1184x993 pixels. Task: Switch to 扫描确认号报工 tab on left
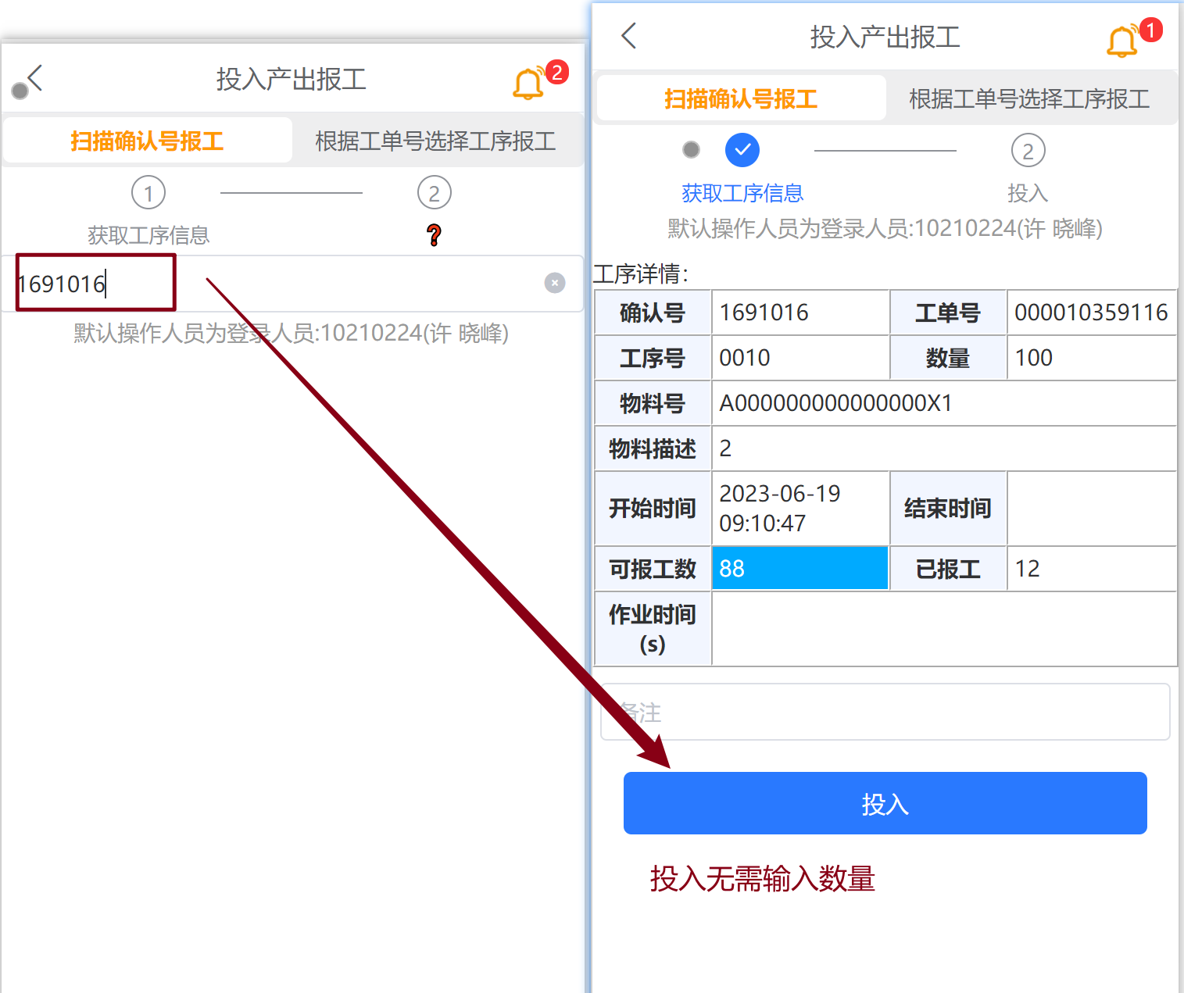point(147,140)
